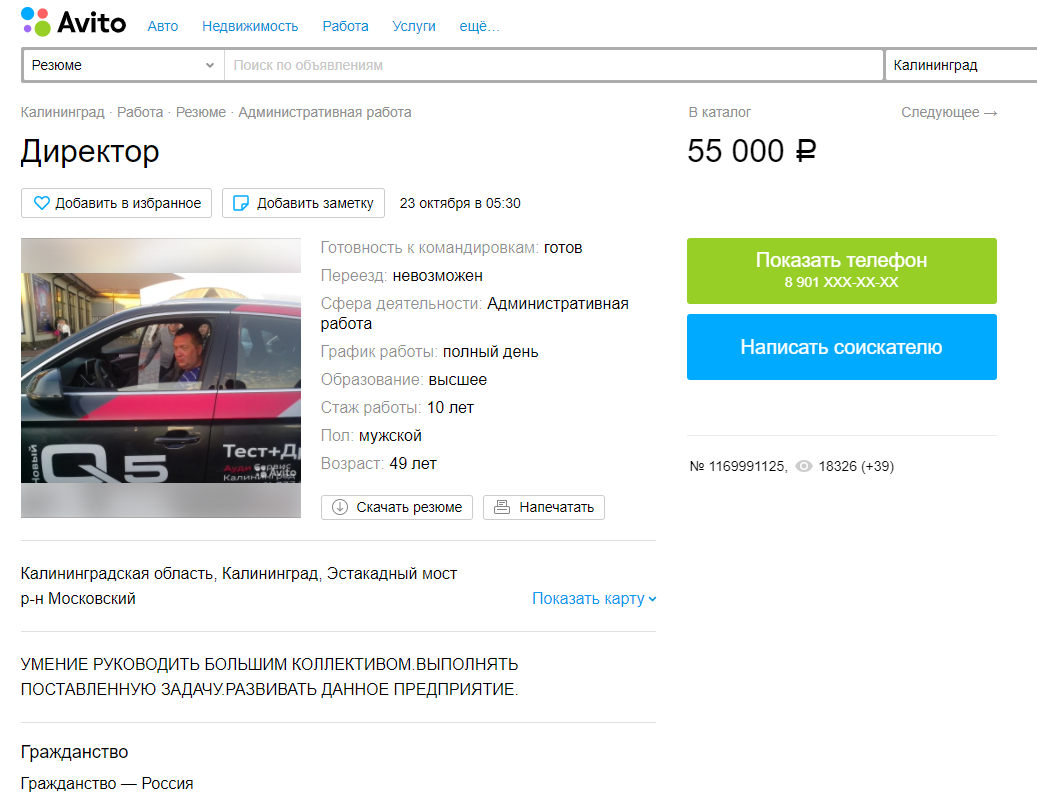Open the Калининград city selector
This screenshot has height=805, width=1037.
(960, 65)
